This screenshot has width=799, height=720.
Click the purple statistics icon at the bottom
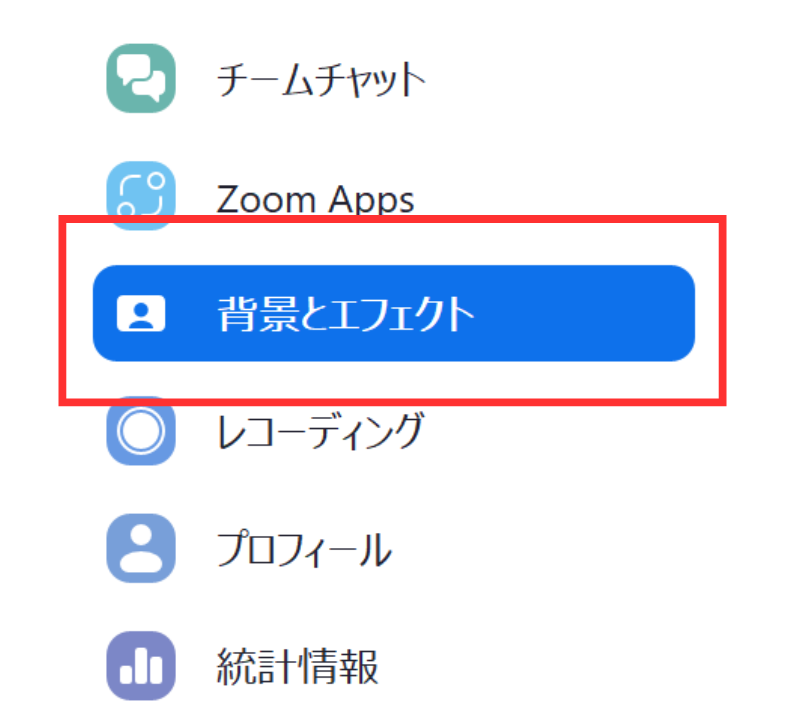(x=141, y=665)
